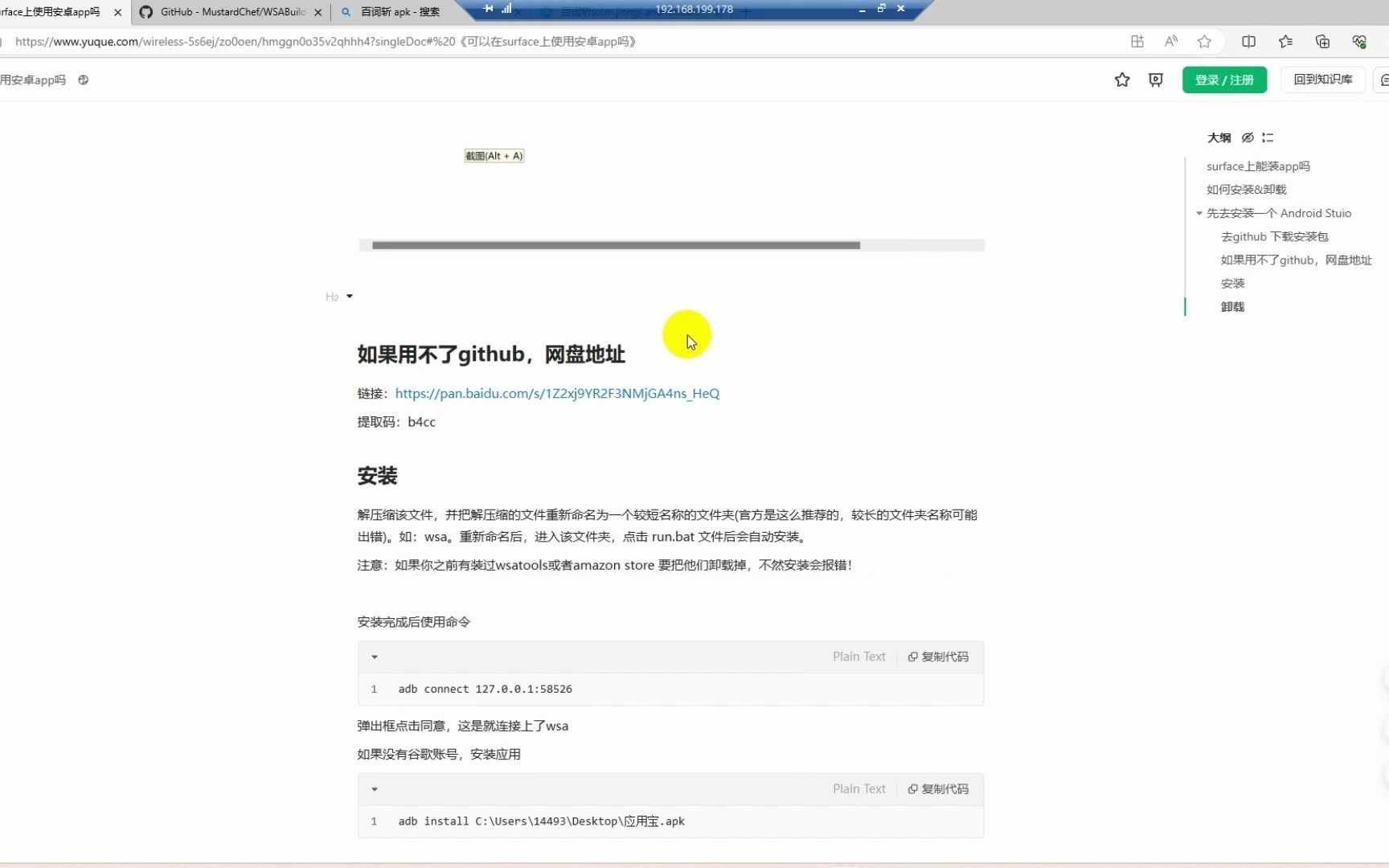1389x868 pixels.
Task: Go to outline item surface上能装app吗
Action: [x=1258, y=166]
